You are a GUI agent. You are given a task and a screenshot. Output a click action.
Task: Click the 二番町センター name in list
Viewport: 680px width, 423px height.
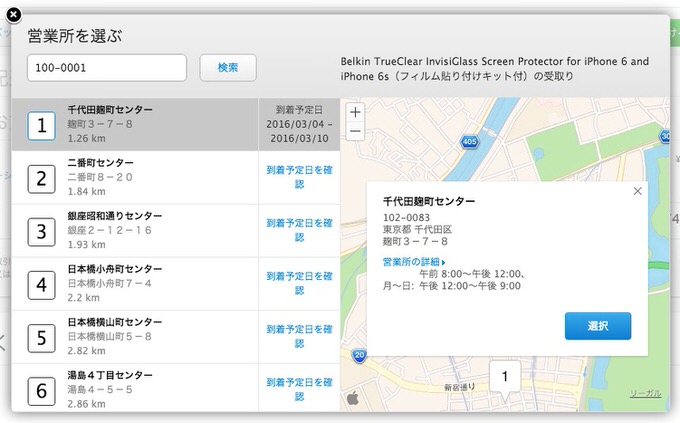pos(101,163)
